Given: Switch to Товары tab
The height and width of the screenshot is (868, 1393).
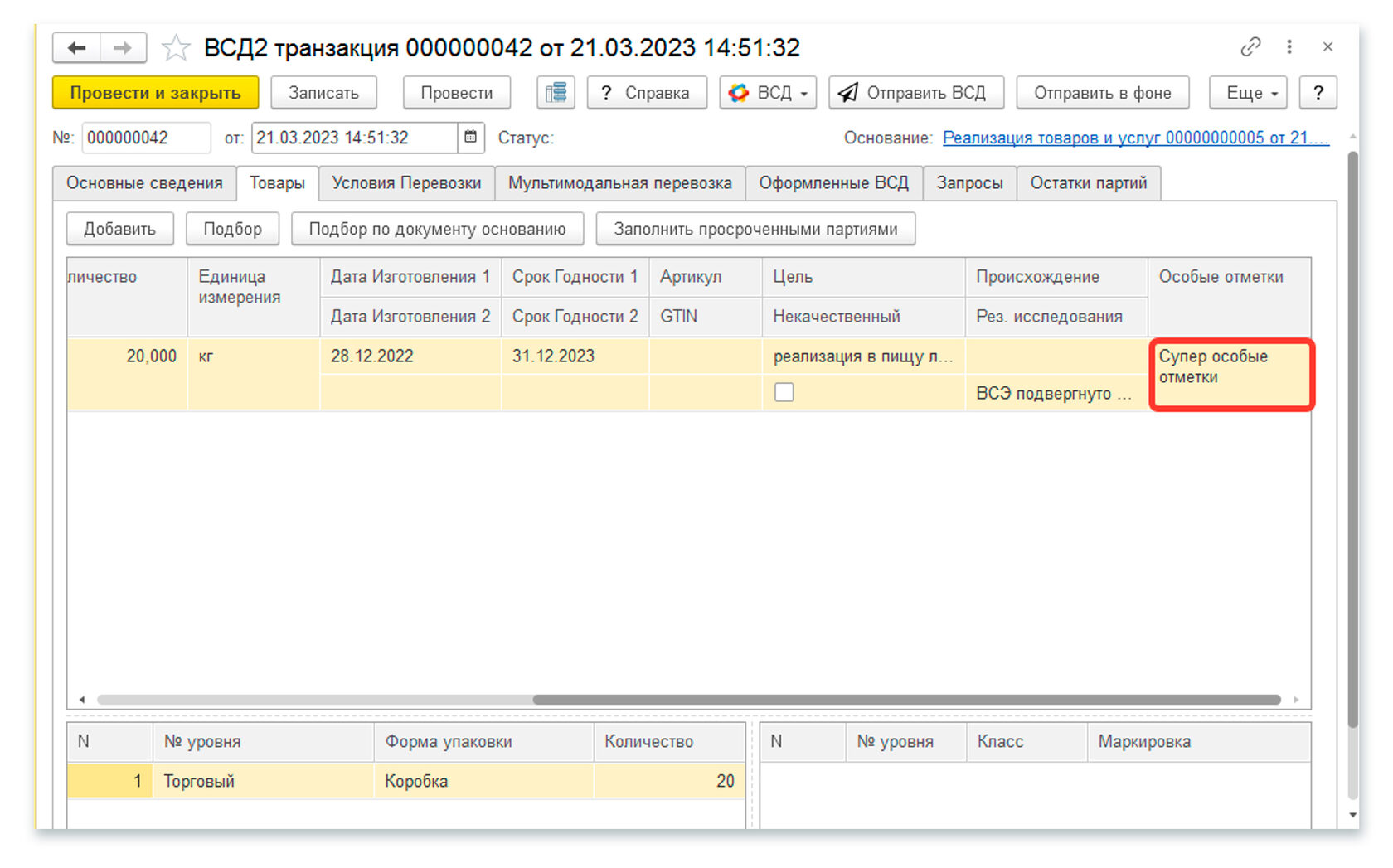Looking at the screenshot, I should (278, 183).
